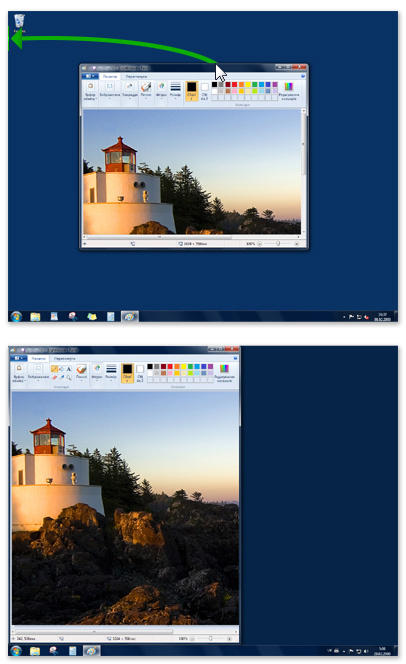Image resolution: width=406 pixels, height=664 pixels.
Task: Activate Color 2 in the floating Paint window
Action: click(x=204, y=91)
